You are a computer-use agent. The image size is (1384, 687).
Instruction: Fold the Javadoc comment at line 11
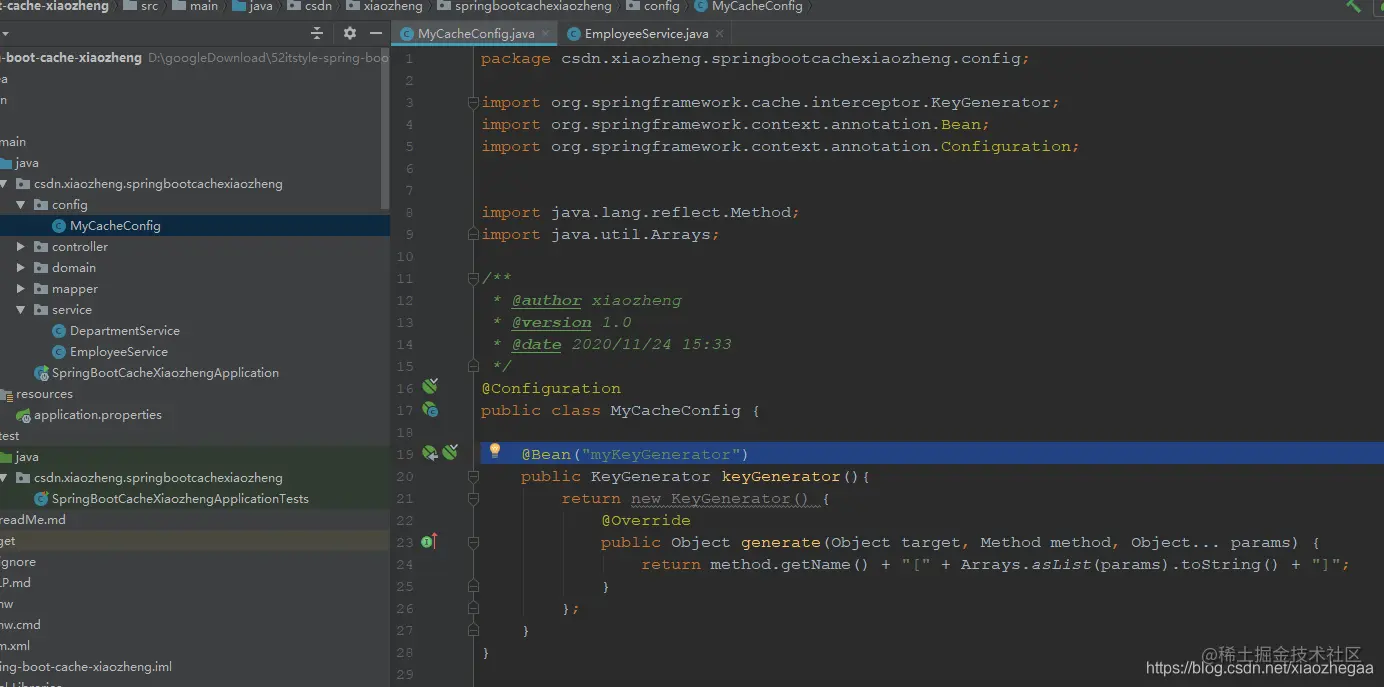tap(474, 278)
